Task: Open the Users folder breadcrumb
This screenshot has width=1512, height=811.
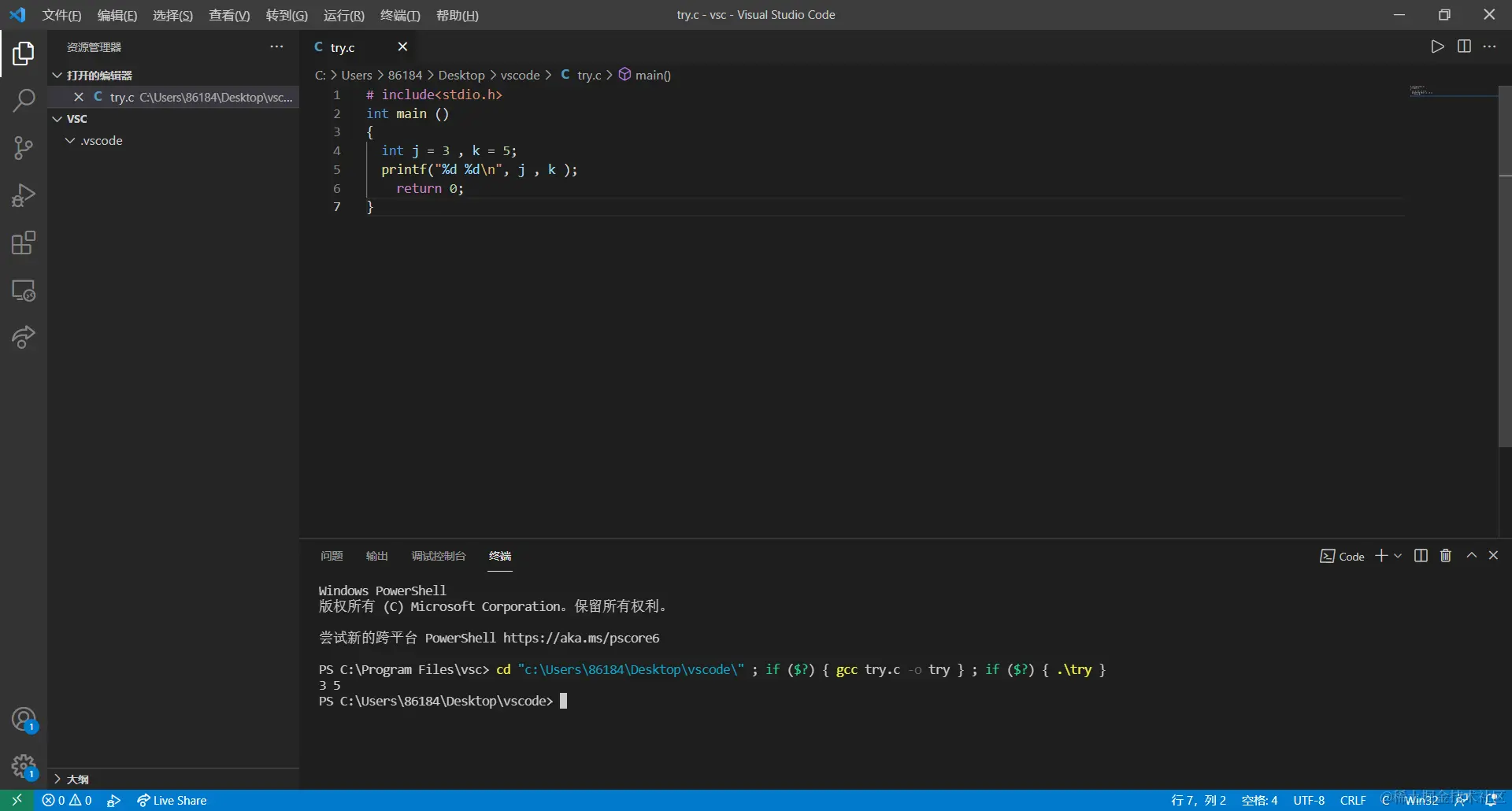Action: coord(357,75)
